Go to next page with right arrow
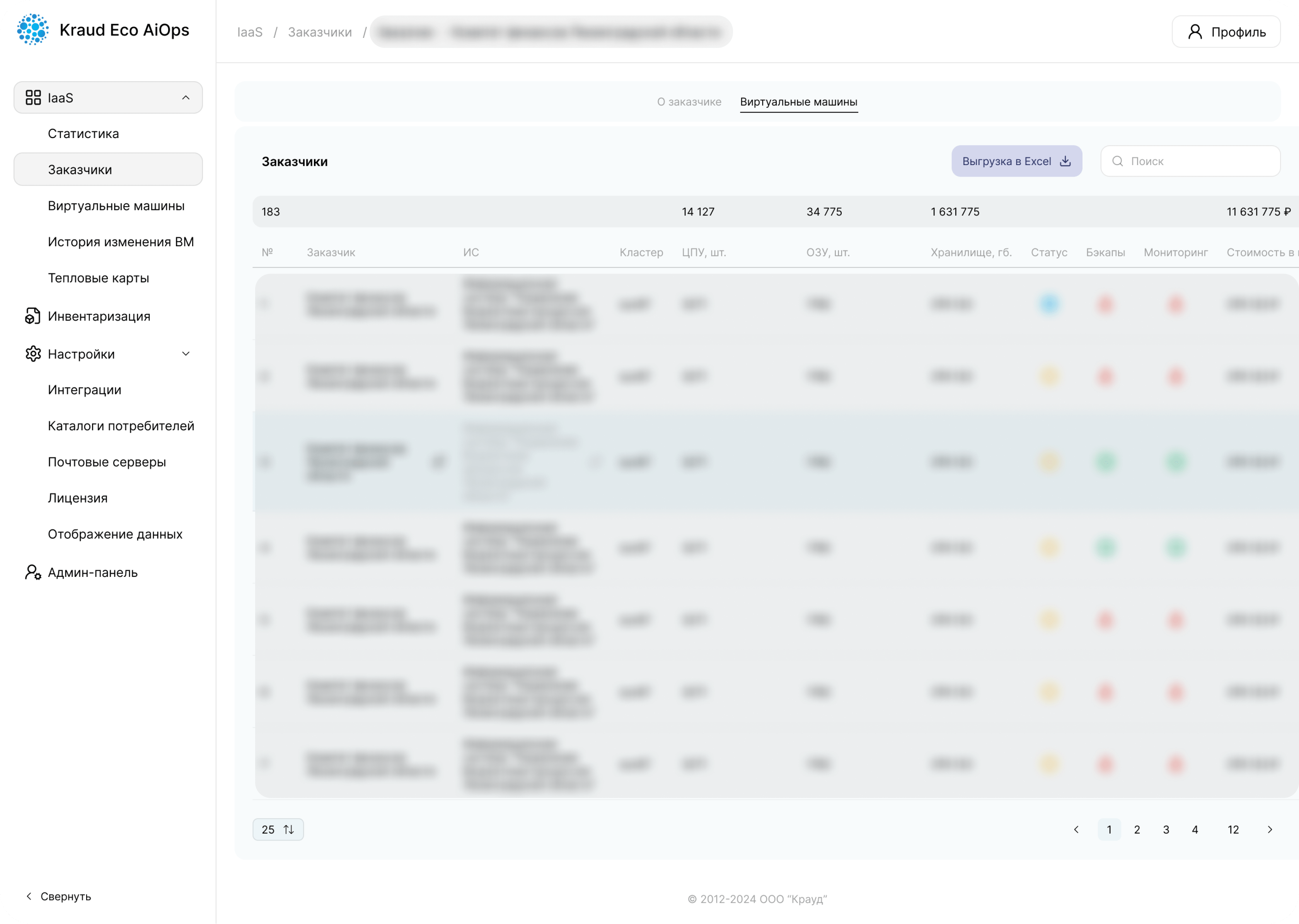The height and width of the screenshot is (924, 1299). coord(1270,830)
